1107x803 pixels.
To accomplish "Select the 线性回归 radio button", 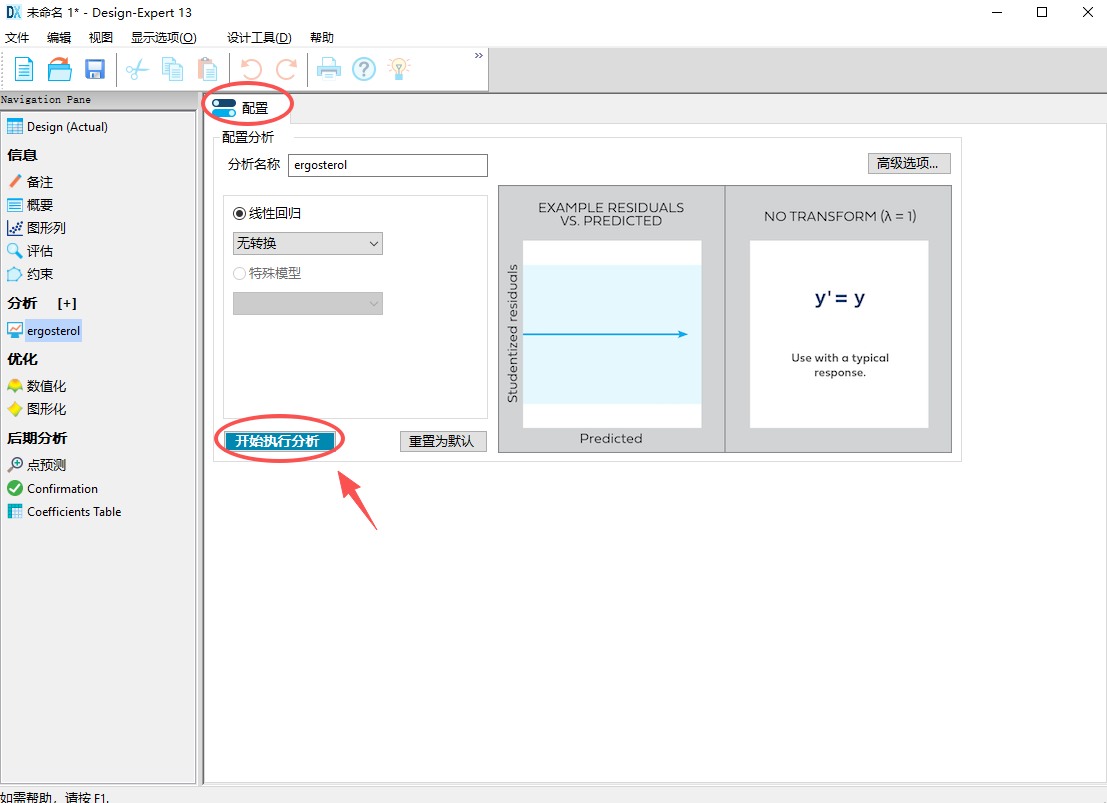I will tap(237, 211).
